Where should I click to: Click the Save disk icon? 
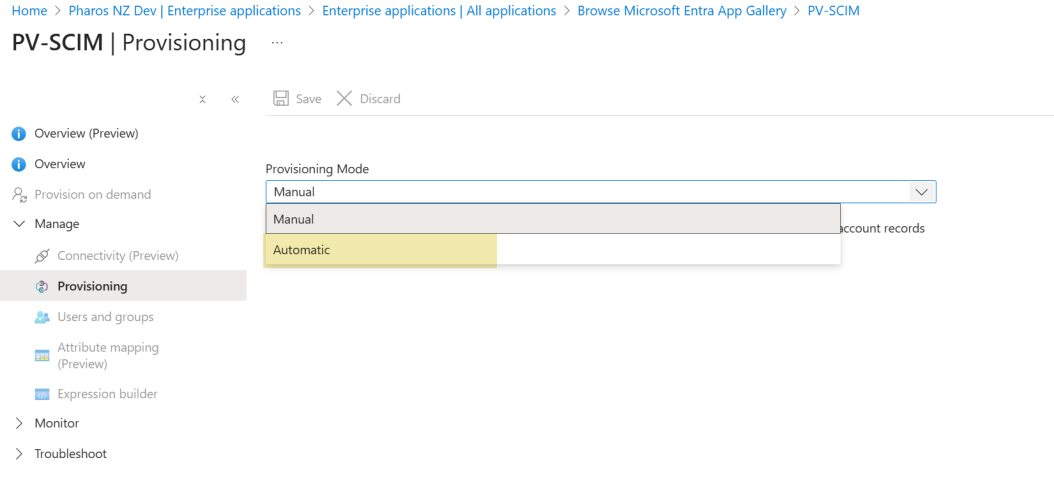[281, 99]
